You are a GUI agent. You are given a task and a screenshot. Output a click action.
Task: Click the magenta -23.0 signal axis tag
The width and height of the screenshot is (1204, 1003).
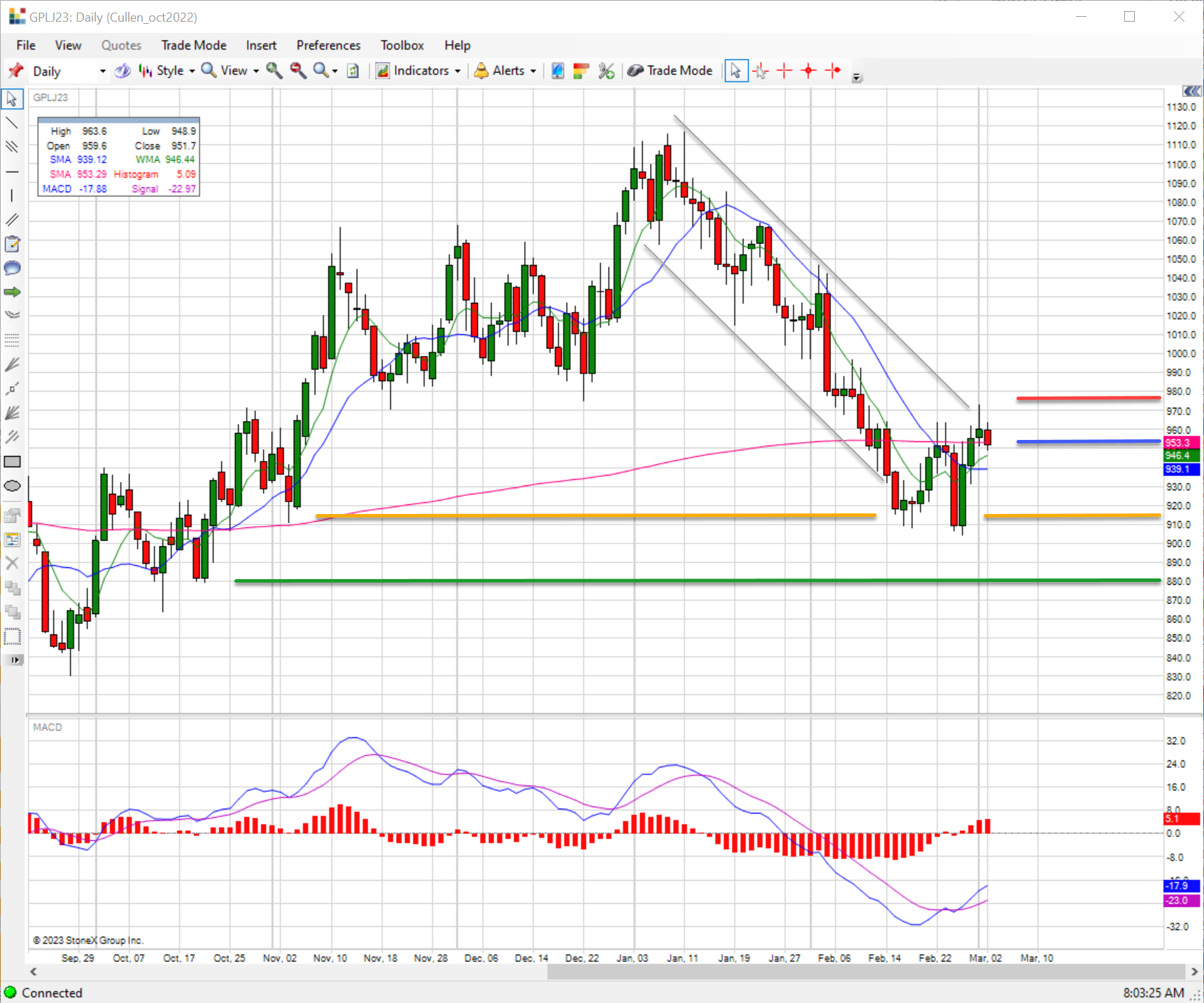(1181, 901)
